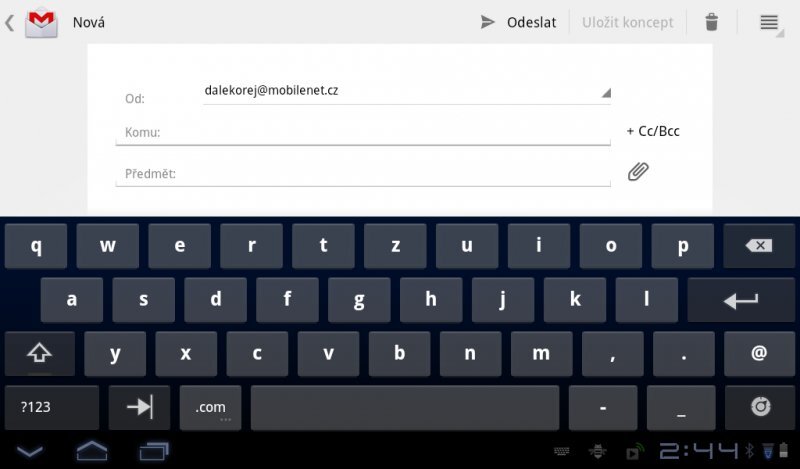
Task: Tap the m key
Action: click(x=541, y=354)
